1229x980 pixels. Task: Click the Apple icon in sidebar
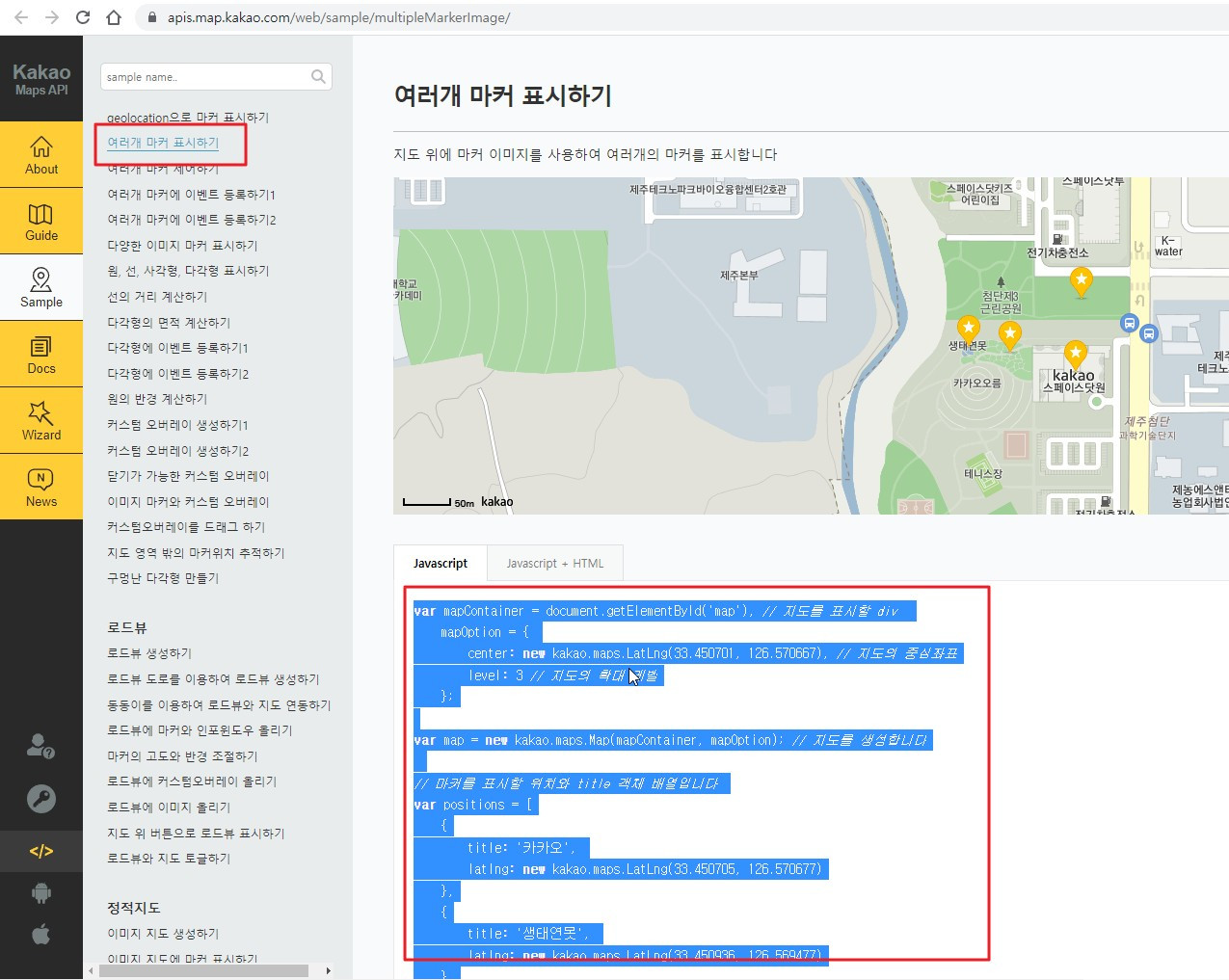[x=40, y=934]
